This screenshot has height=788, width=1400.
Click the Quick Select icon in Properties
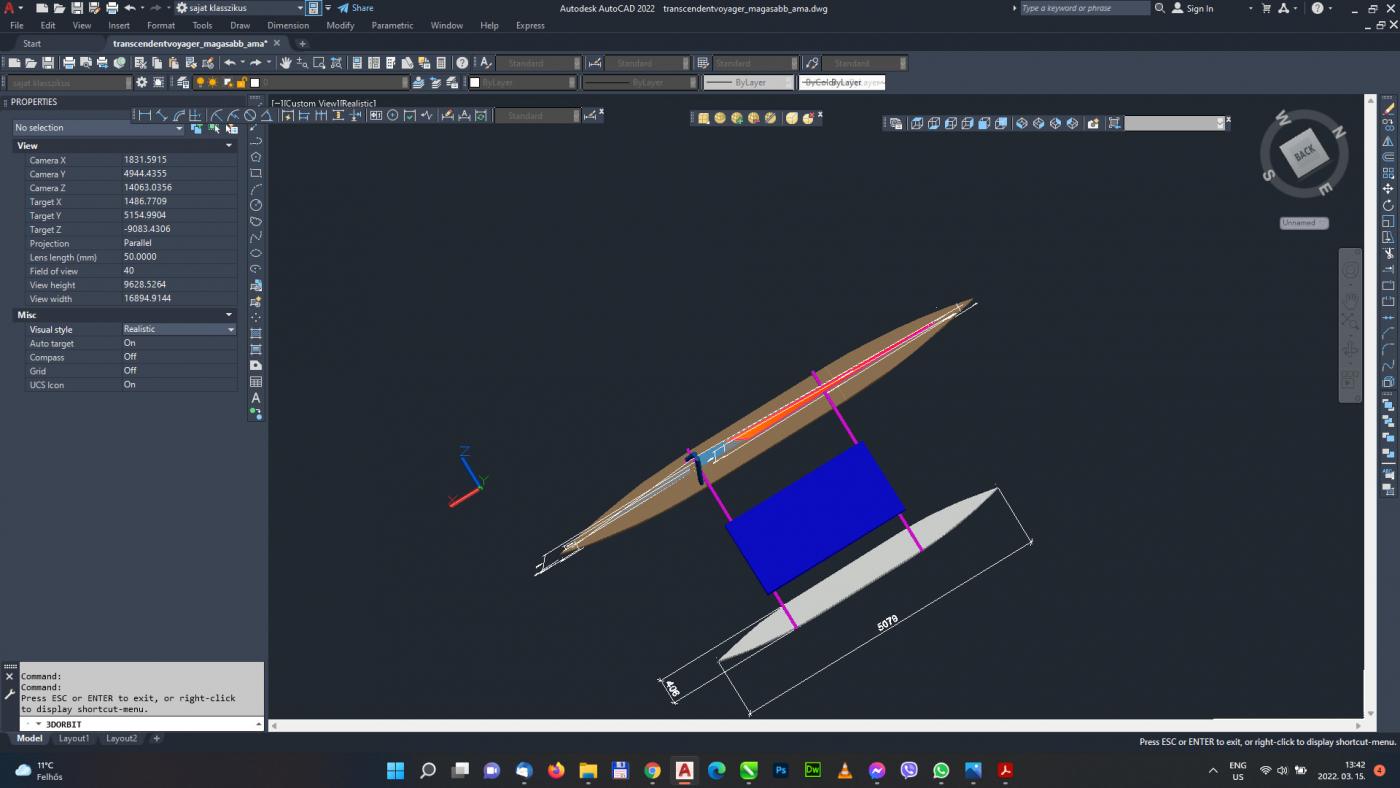click(232, 128)
